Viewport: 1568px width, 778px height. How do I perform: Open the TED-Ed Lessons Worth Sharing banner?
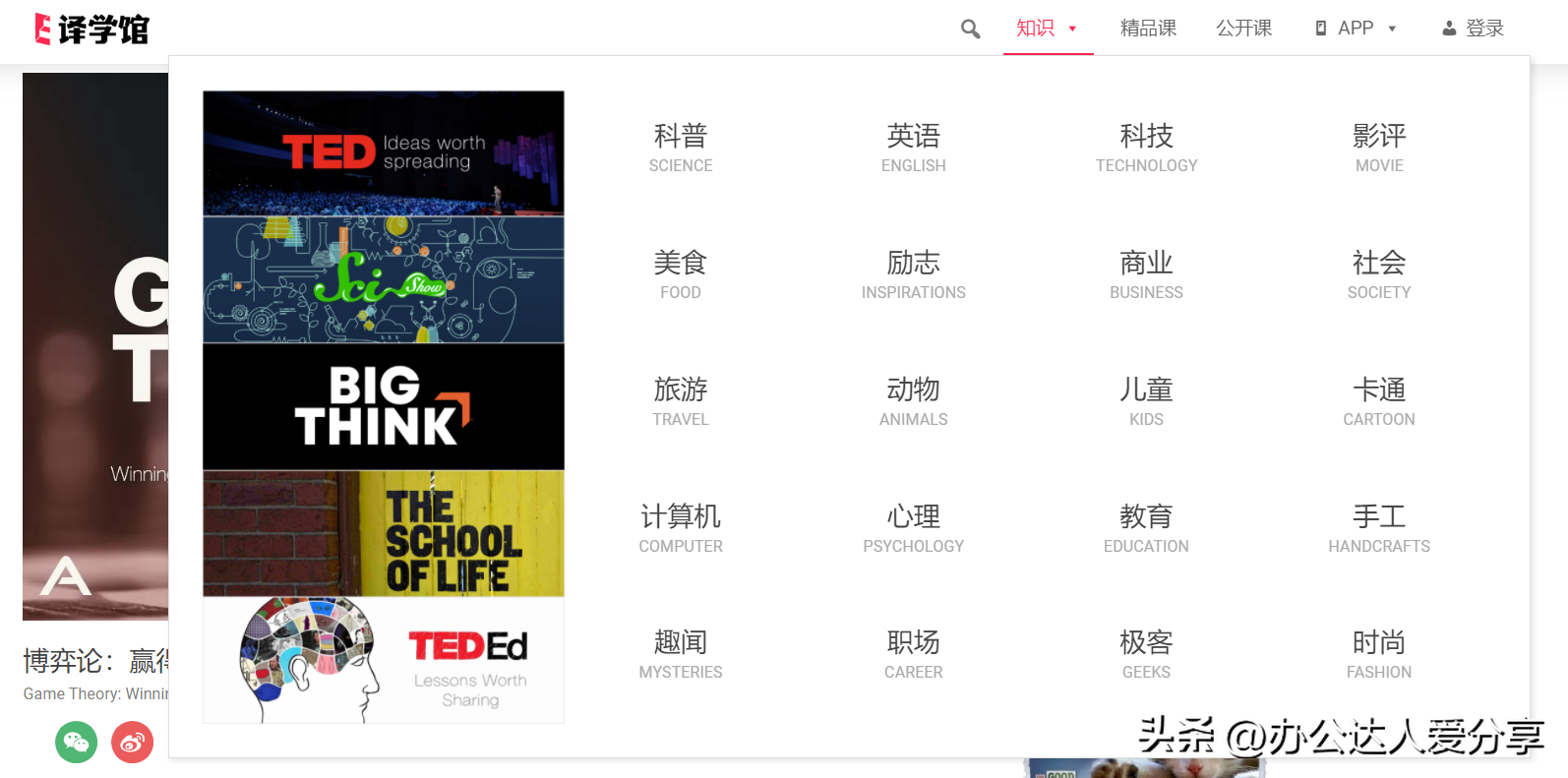tap(384, 660)
